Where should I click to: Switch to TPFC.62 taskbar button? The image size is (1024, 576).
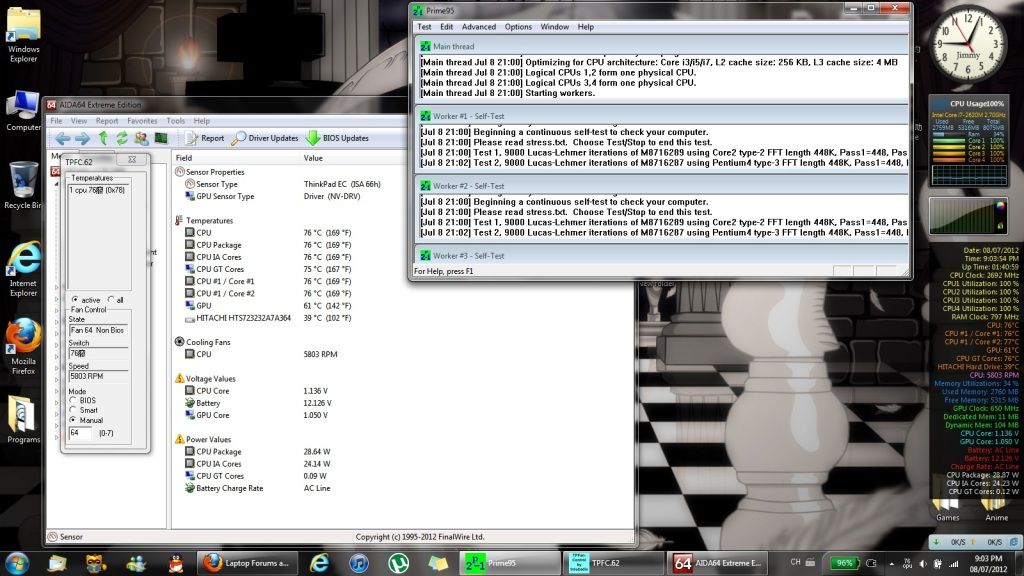[614, 563]
